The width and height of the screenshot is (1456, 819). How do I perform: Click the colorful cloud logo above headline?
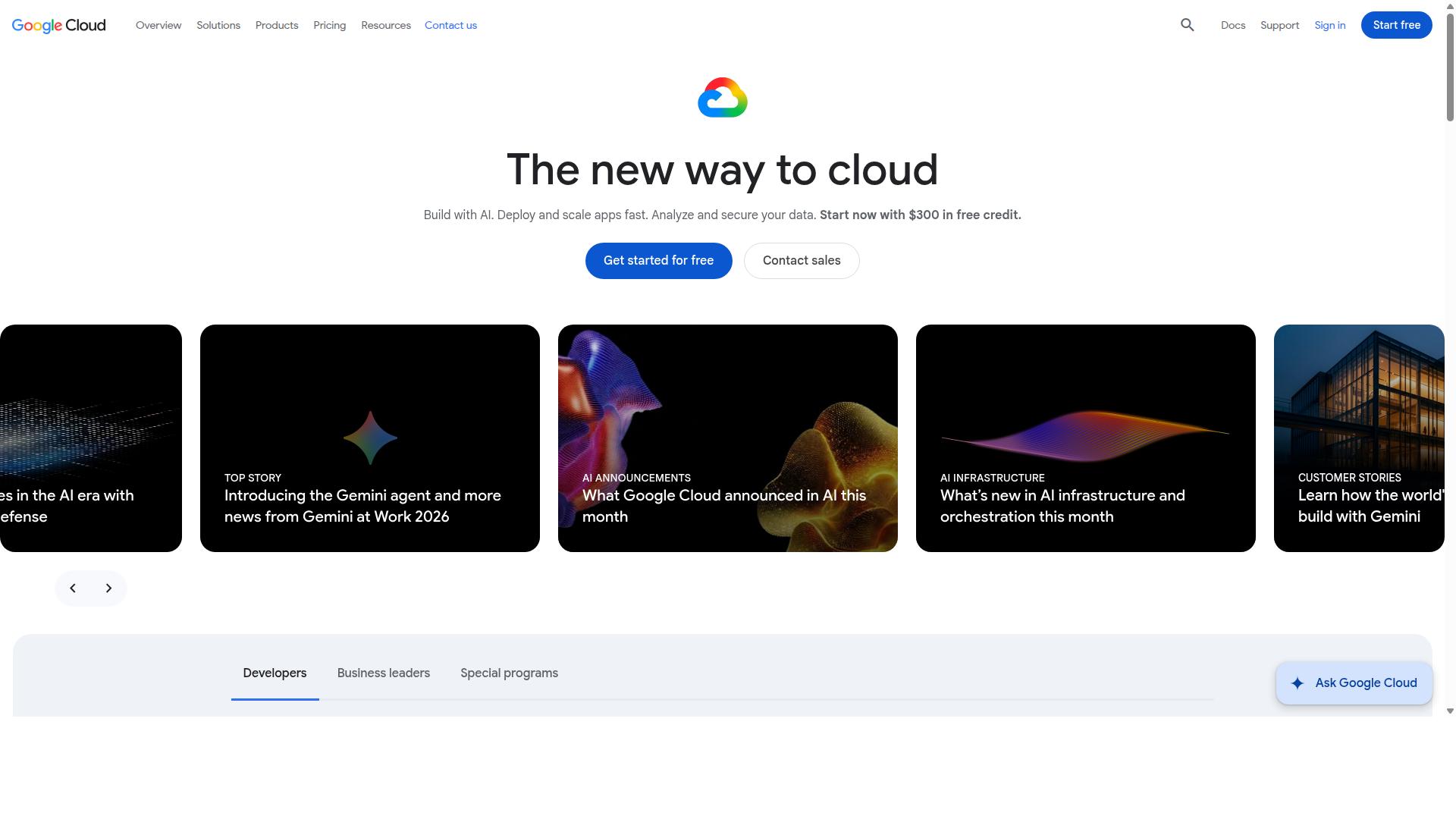[723, 98]
